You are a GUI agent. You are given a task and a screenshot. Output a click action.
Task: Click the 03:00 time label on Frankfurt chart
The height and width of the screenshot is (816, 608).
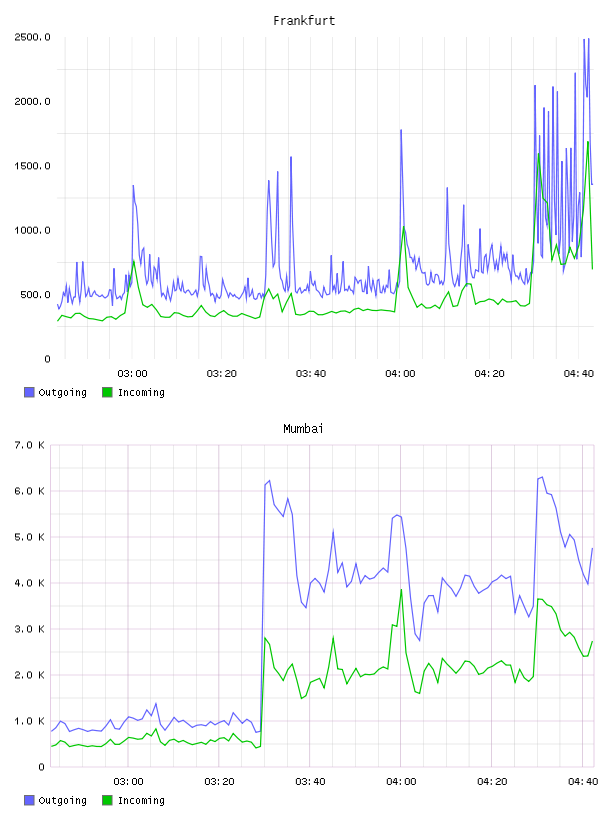(132, 374)
